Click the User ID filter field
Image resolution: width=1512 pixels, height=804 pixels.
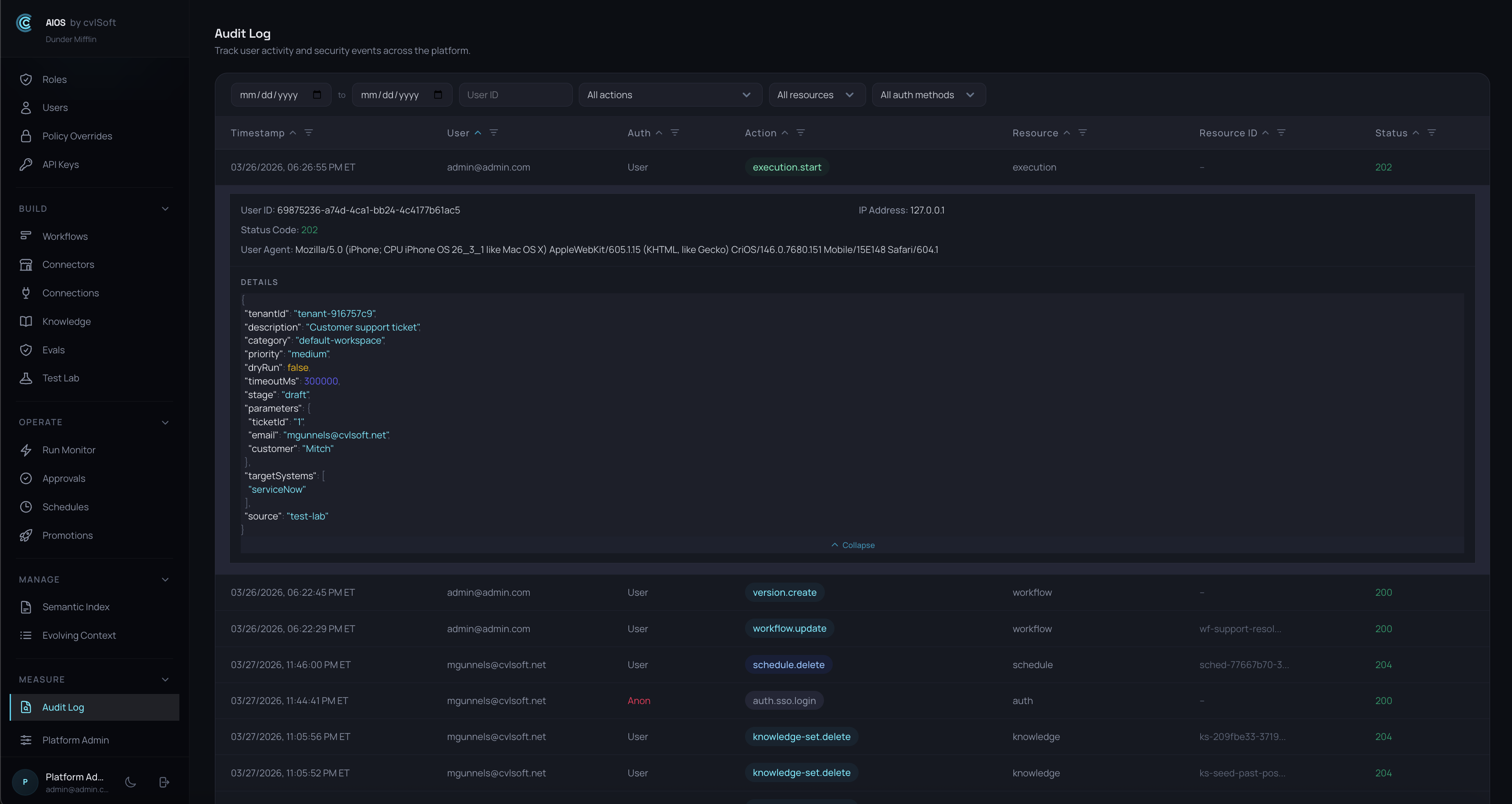pyautogui.click(x=515, y=95)
